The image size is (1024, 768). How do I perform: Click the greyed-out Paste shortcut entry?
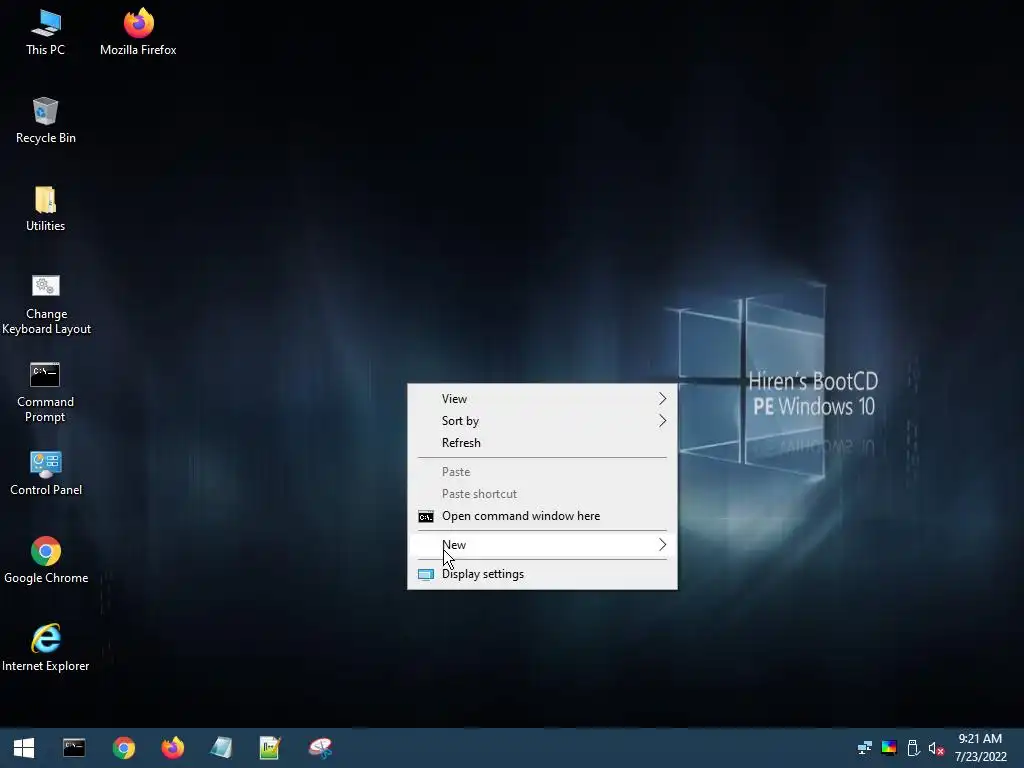pyautogui.click(x=542, y=494)
